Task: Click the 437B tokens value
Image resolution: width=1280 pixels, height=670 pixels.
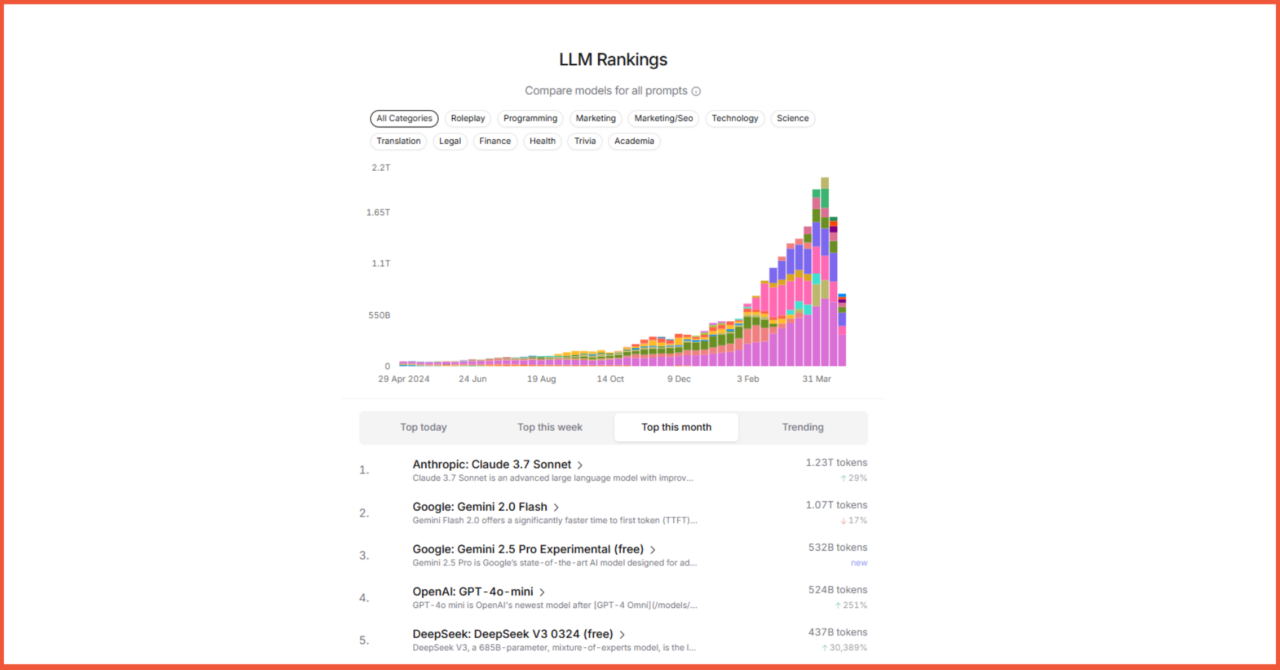Action: (838, 632)
